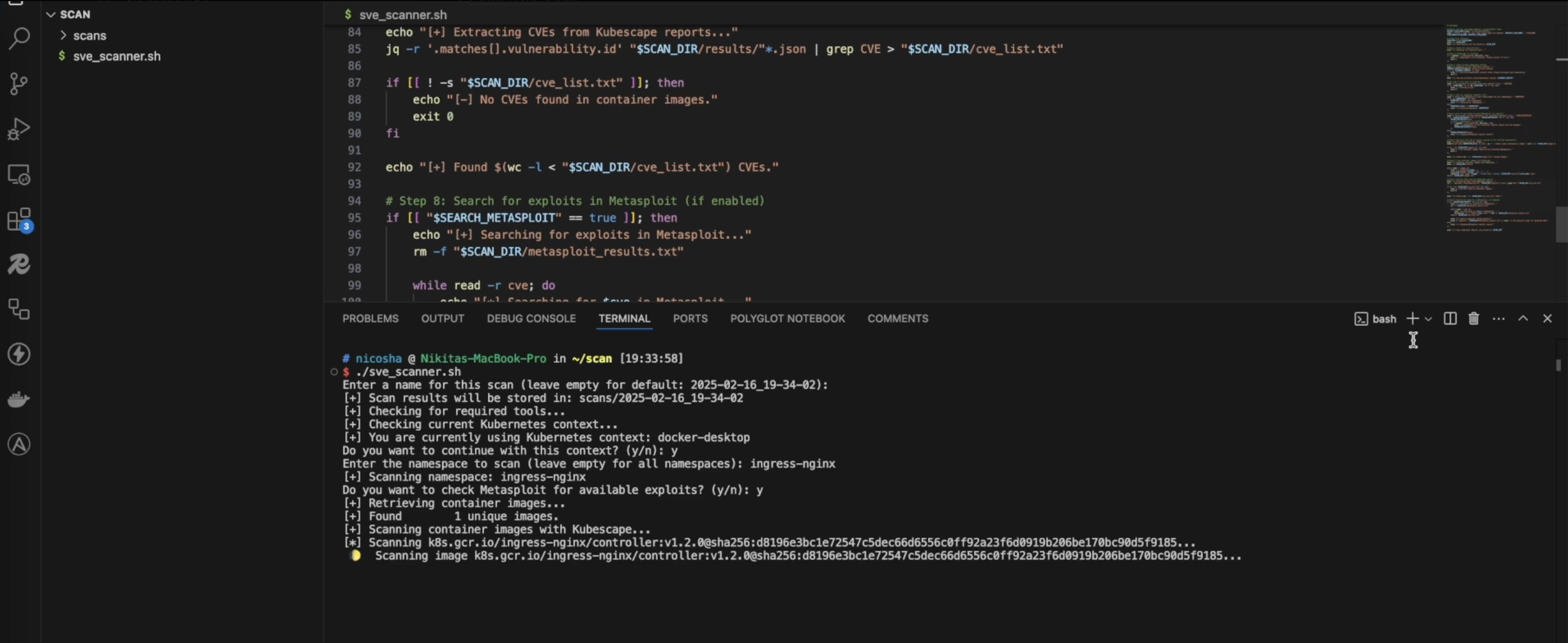Click 'rm -f' metasploit_results line
1568x643 pixels.
coord(548,251)
